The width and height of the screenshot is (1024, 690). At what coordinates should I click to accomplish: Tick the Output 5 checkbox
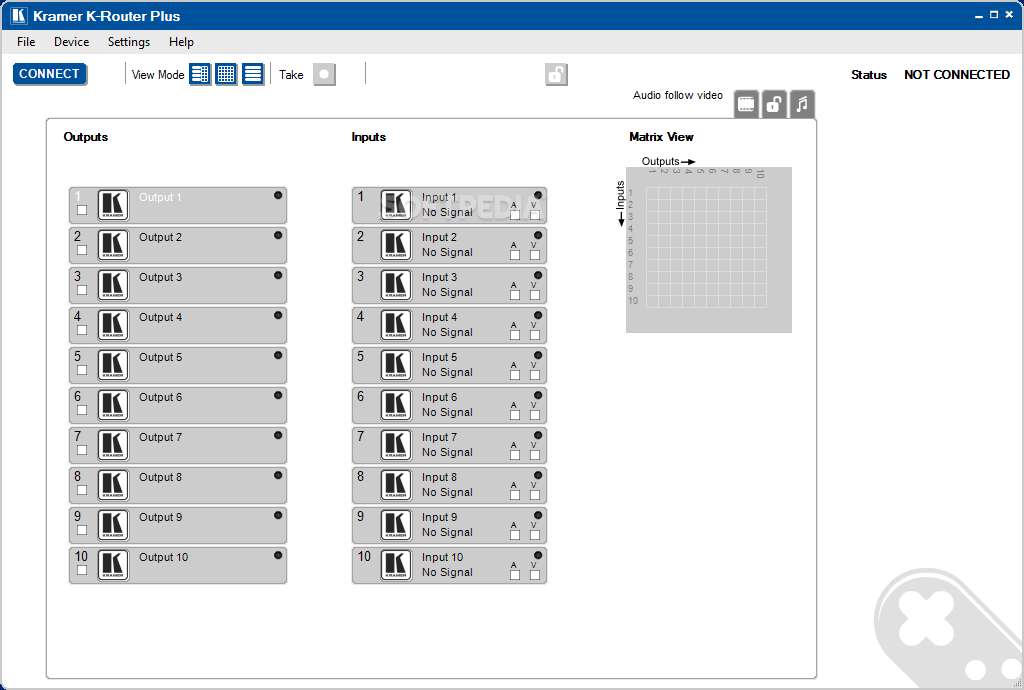(82, 370)
